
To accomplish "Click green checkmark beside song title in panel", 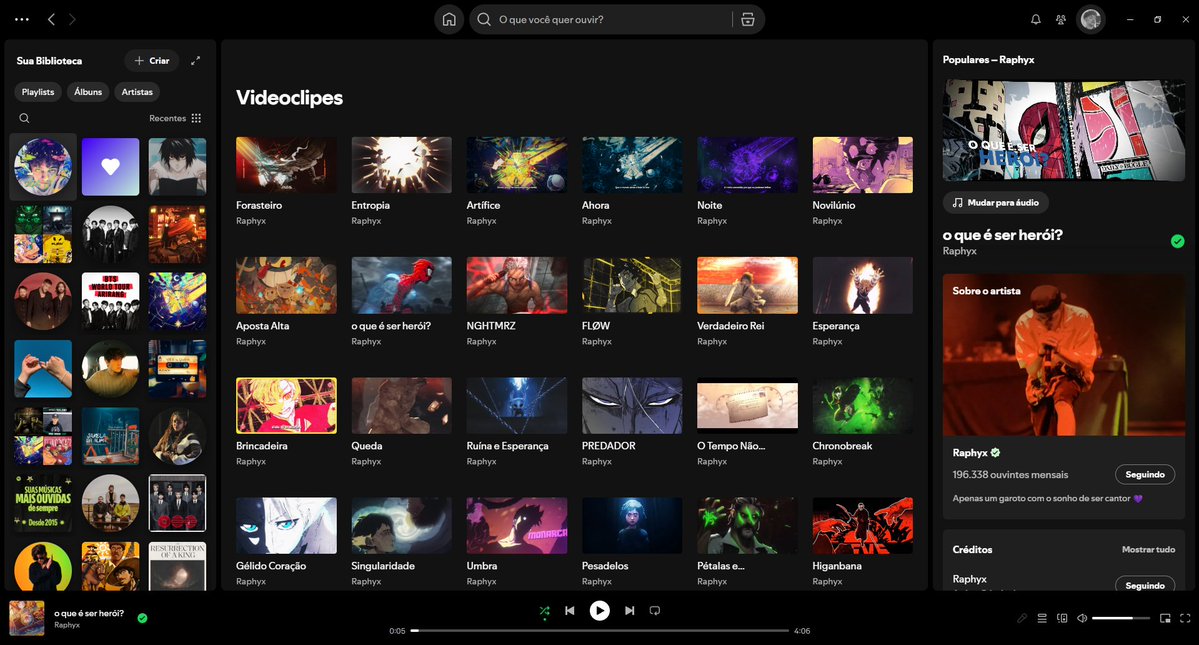I will coord(1178,241).
